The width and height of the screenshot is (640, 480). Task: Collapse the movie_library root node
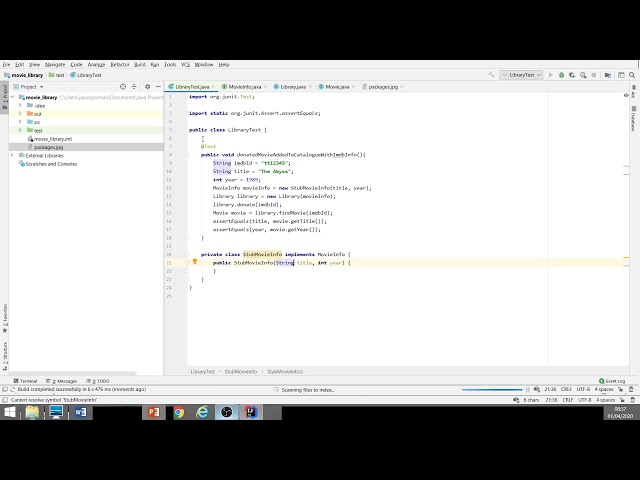(12, 97)
